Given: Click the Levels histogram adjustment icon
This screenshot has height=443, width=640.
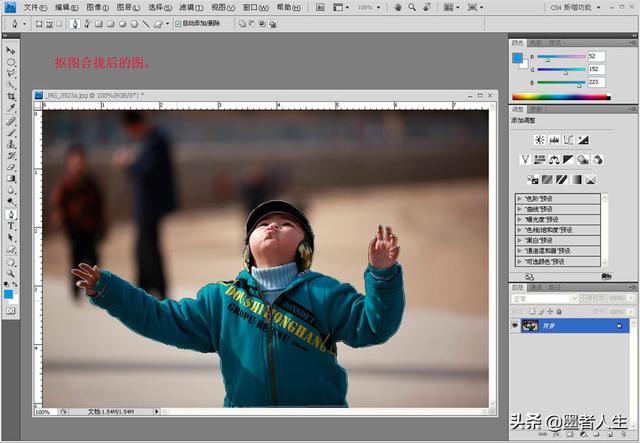Looking at the screenshot, I should click(553, 140).
